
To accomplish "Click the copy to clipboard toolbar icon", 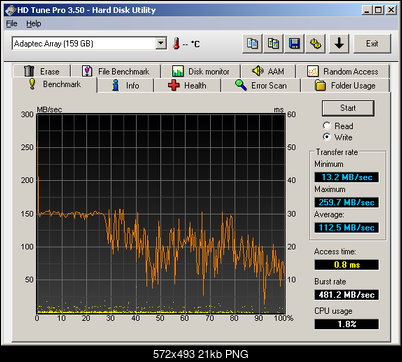I will pos(252,44).
